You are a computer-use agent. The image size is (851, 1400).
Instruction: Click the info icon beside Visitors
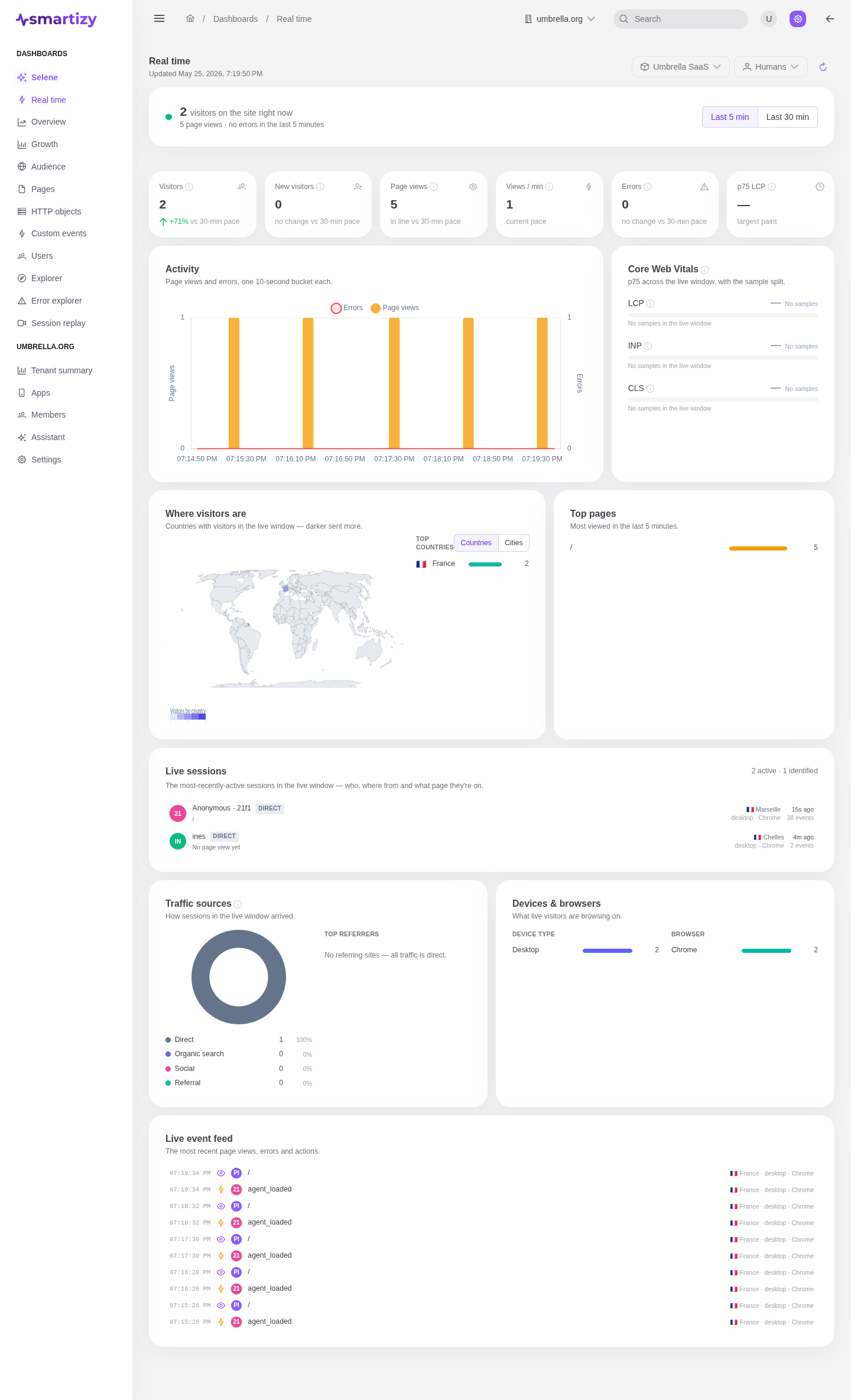click(189, 187)
